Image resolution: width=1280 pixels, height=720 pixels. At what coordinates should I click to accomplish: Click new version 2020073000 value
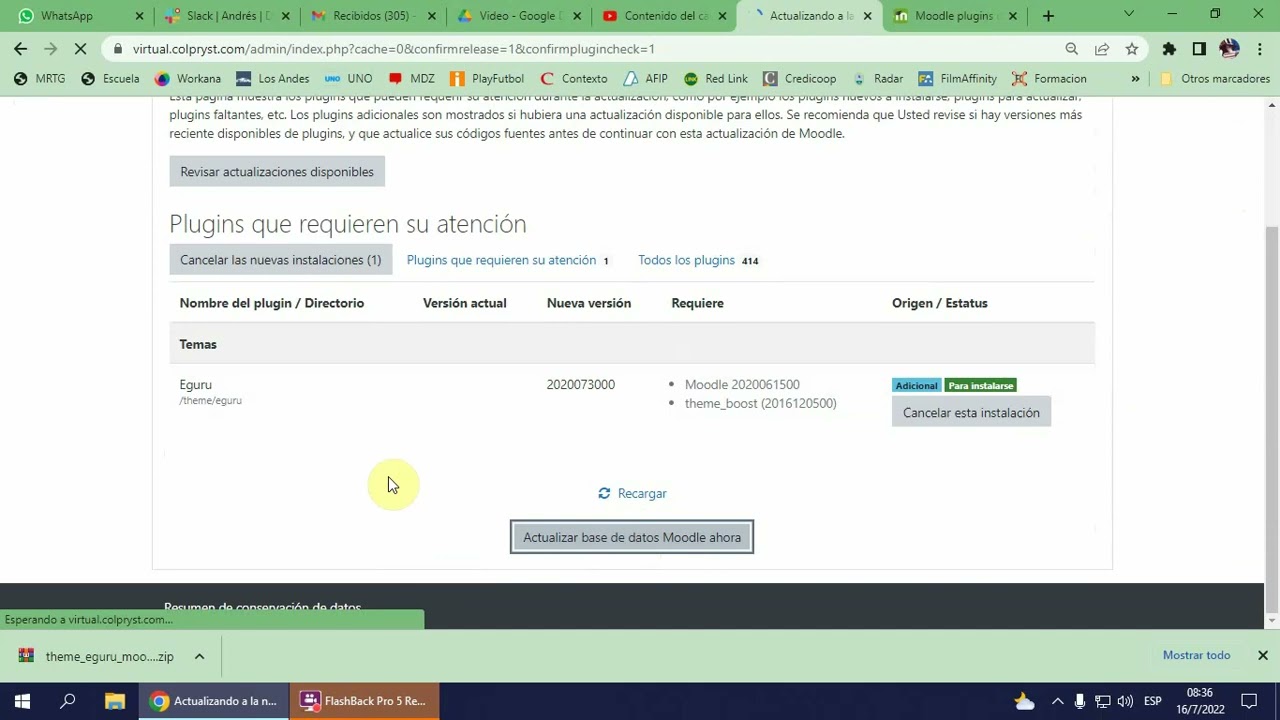point(580,384)
